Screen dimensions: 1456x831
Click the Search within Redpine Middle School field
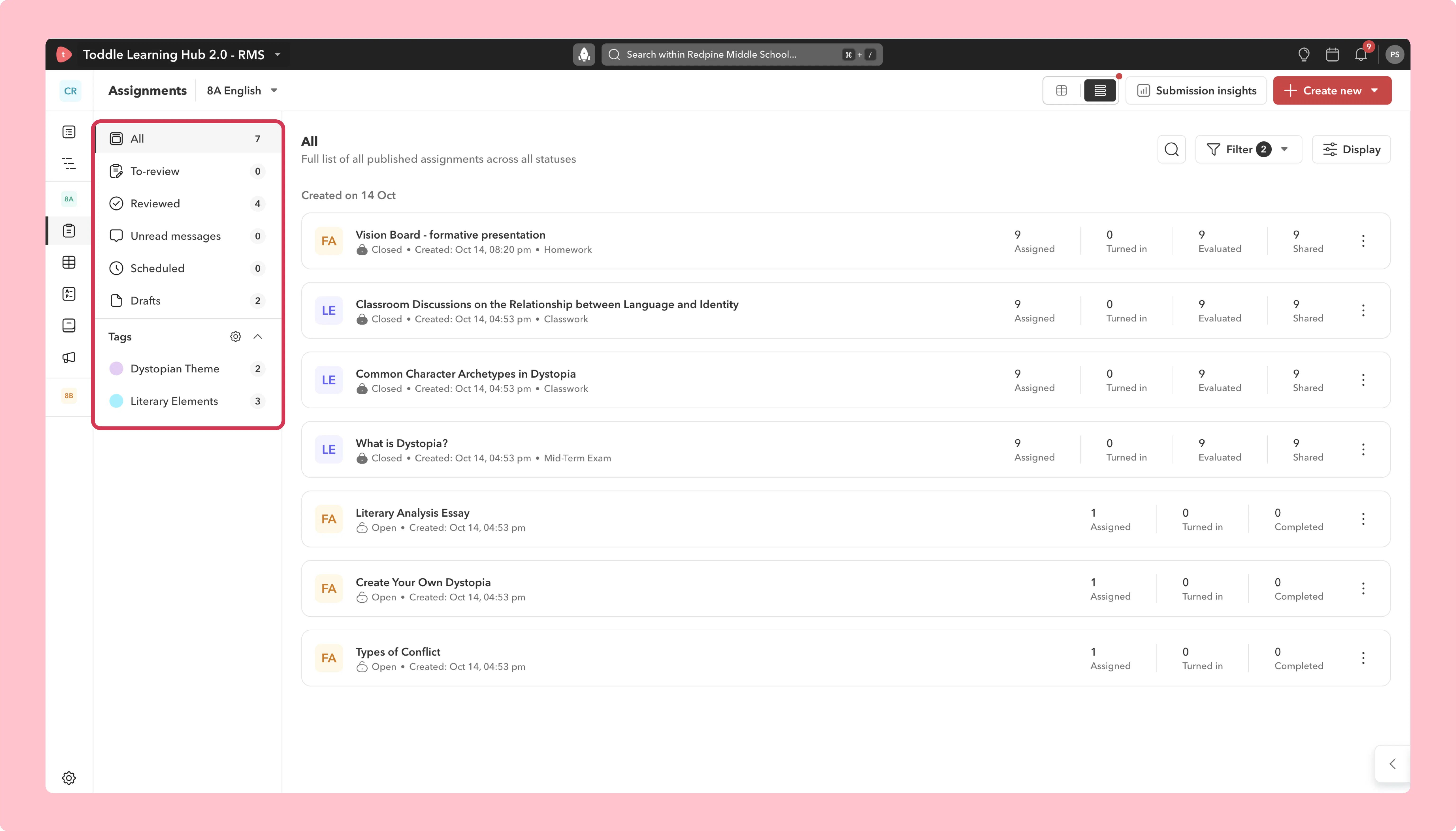coord(742,54)
